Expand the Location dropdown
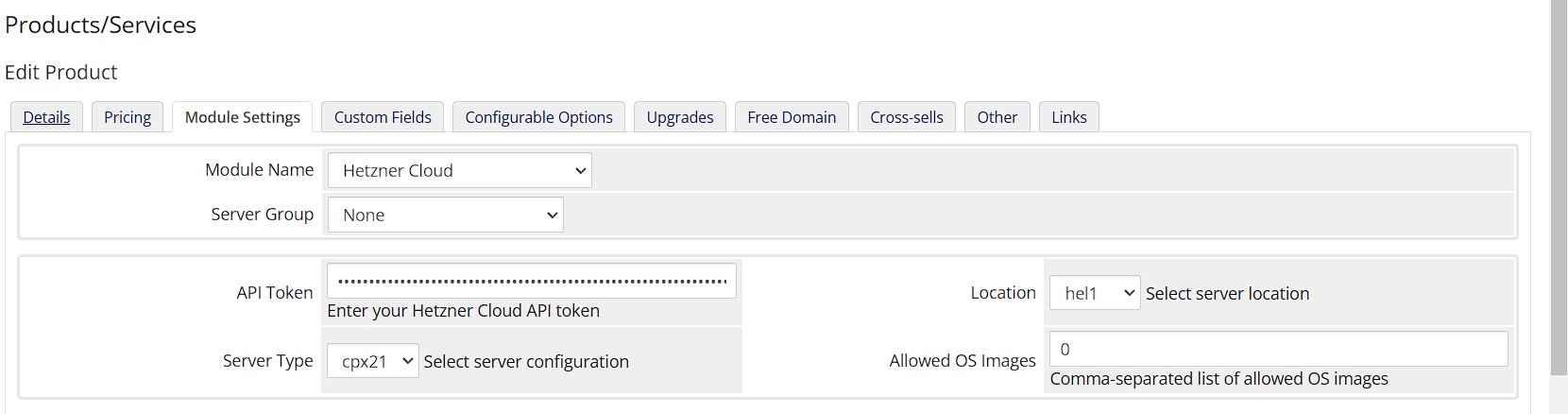 (1095, 293)
